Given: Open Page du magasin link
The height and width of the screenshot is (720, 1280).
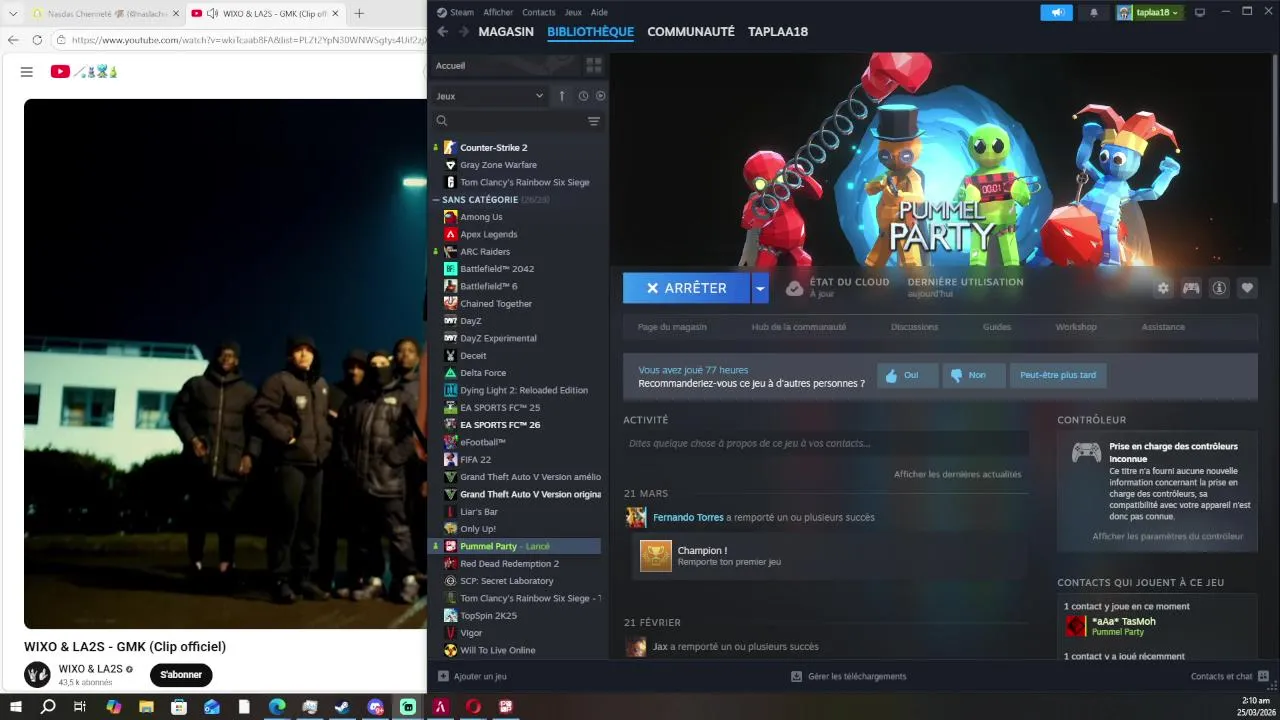Looking at the screenshot, I should [x=672, y=327].
